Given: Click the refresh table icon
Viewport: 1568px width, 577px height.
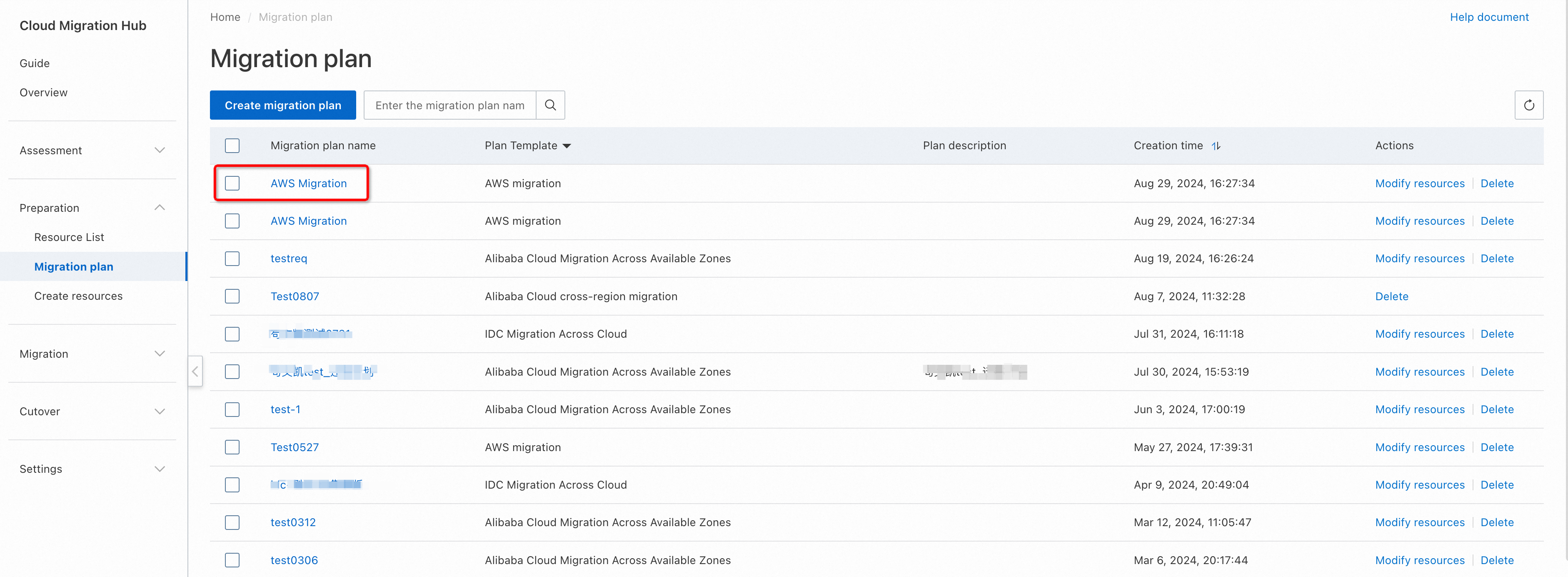Looking at the screenshot, I should 1528,105.
